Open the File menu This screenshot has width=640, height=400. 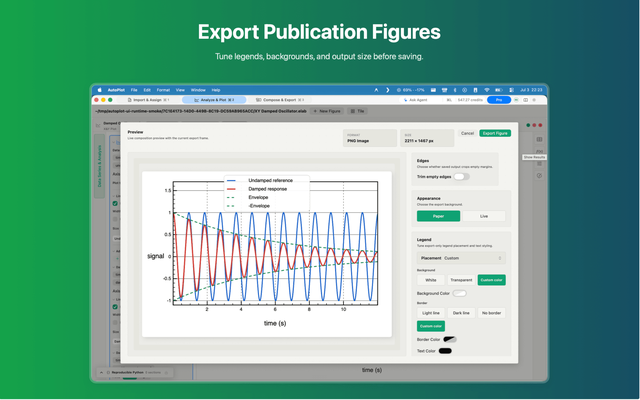pos(134,90)
